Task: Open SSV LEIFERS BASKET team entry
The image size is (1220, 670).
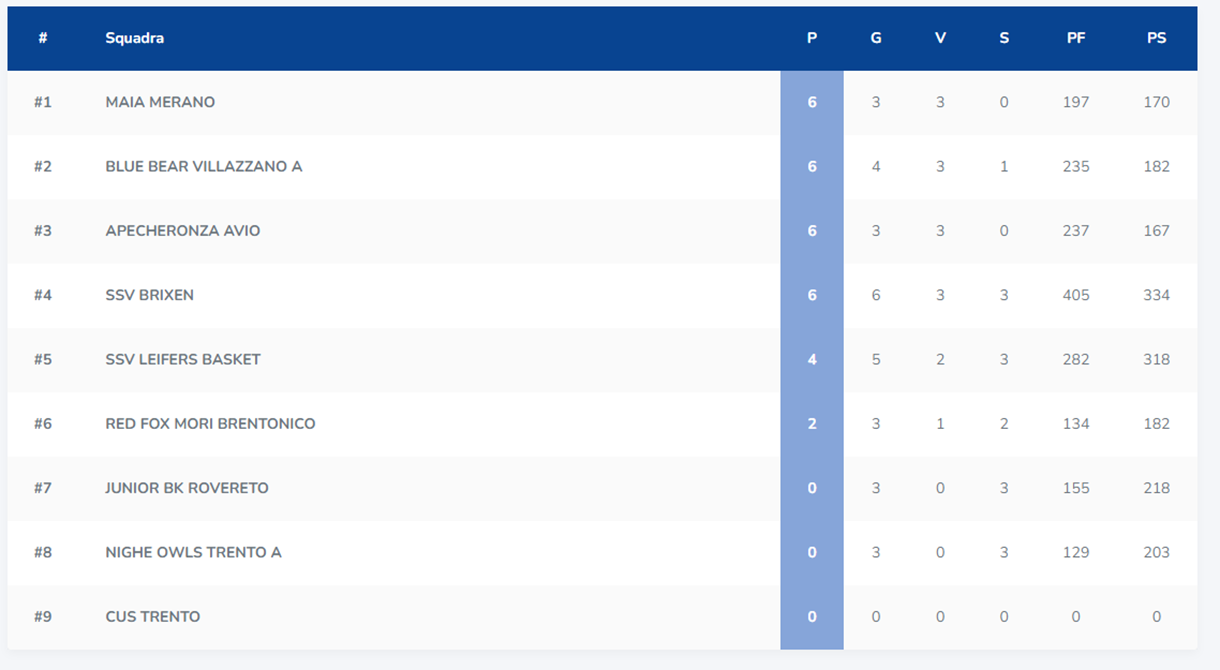Action: click(x=183, y=359)
